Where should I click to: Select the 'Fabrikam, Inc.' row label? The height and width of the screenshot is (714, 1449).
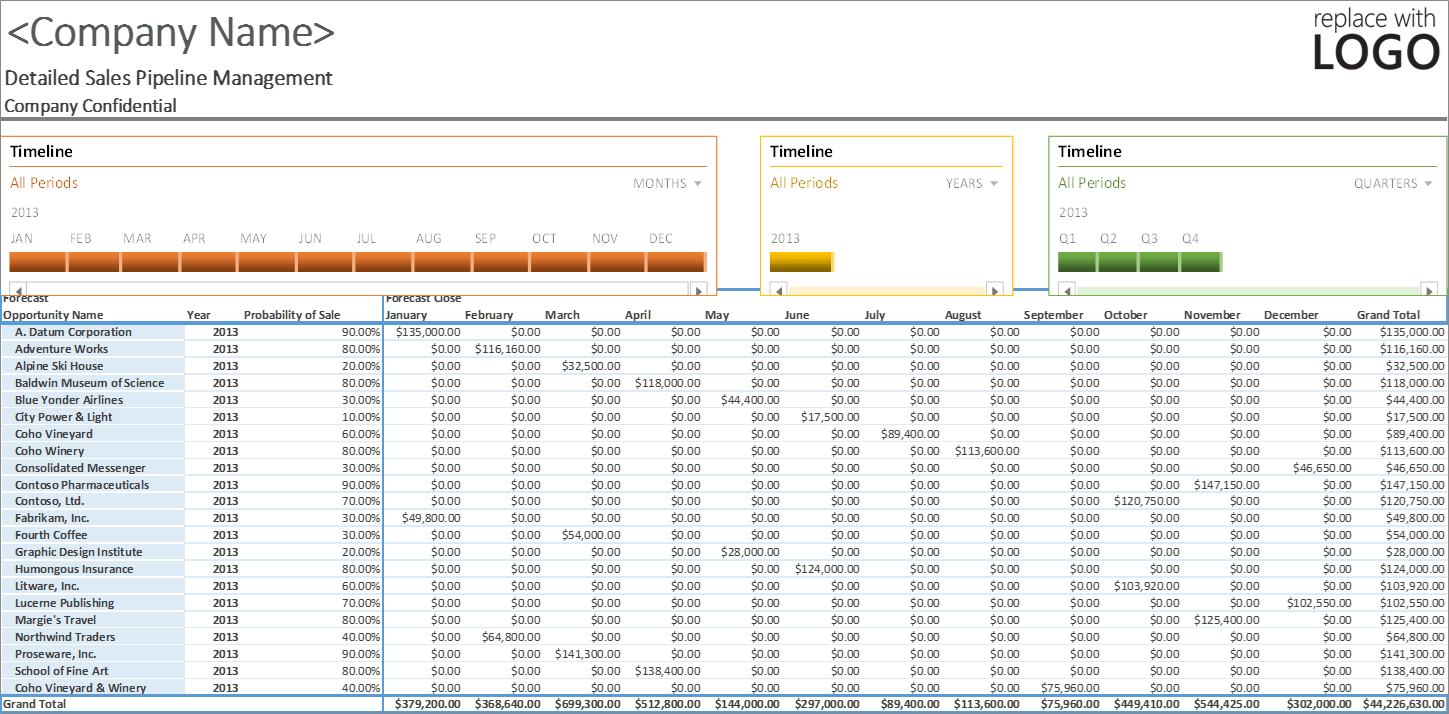pyautogui.click(x=52, y=518)
